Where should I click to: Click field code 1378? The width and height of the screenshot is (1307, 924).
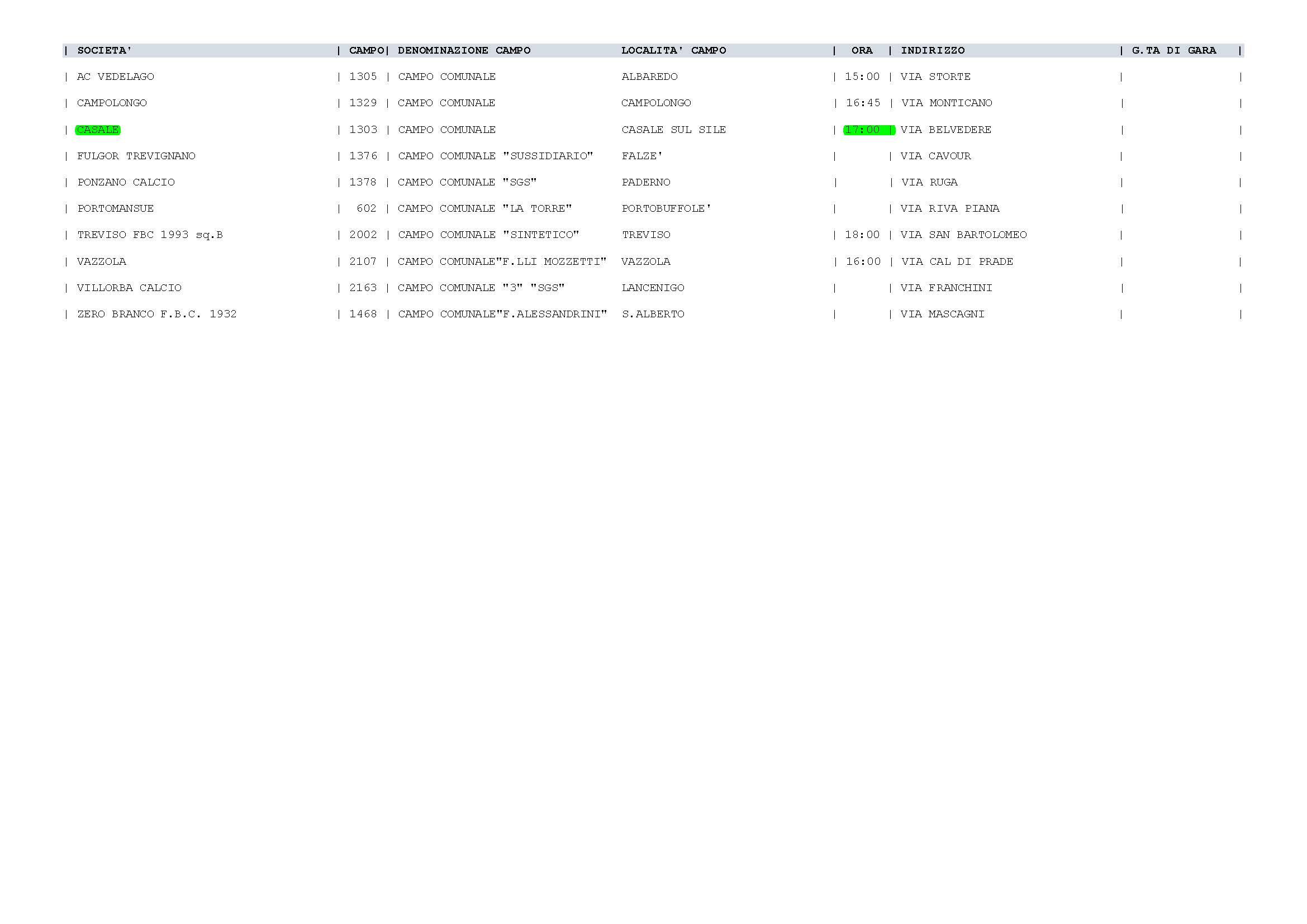click(363, 182)
